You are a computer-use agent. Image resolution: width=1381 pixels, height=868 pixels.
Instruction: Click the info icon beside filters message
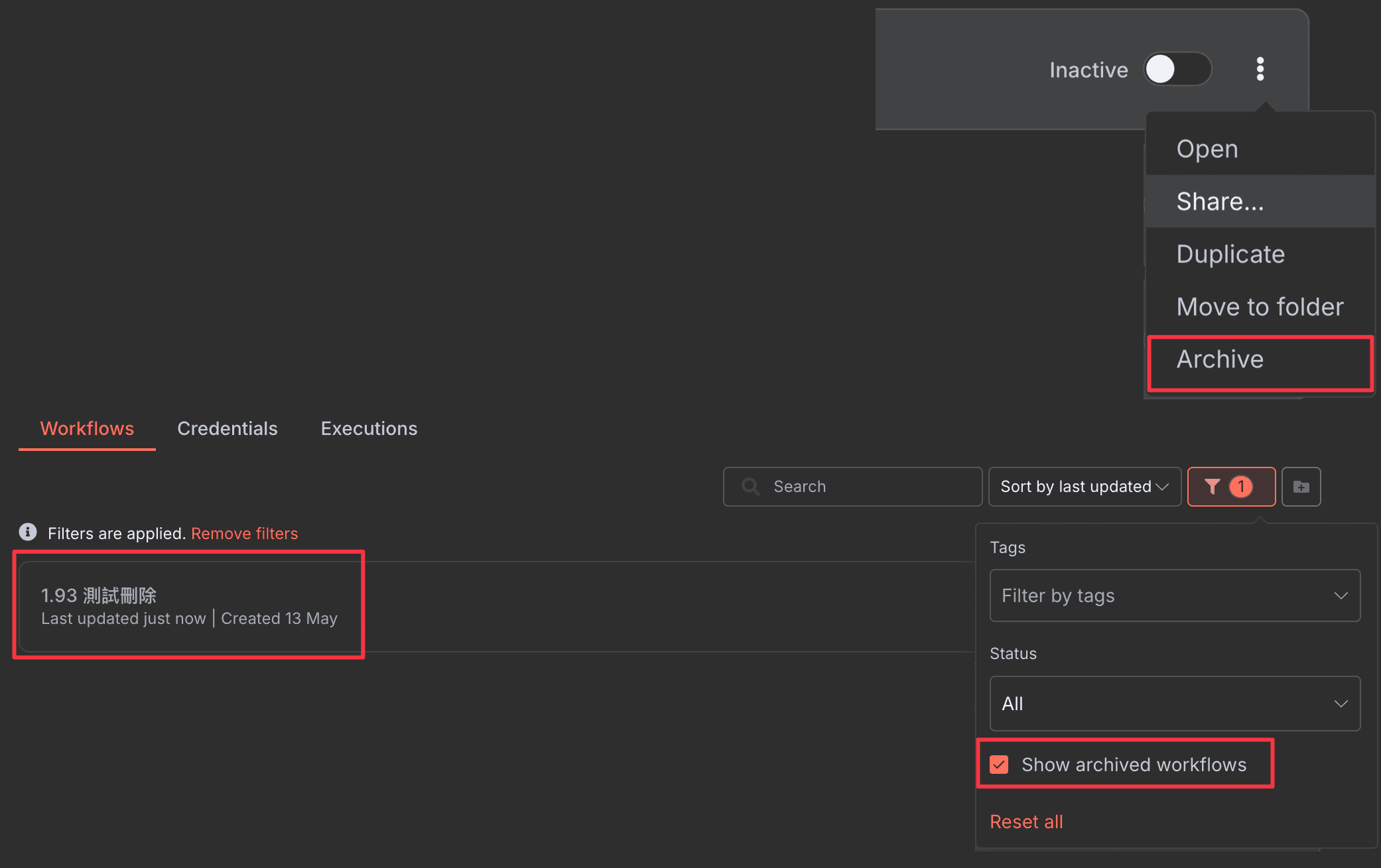coord(27,532)
